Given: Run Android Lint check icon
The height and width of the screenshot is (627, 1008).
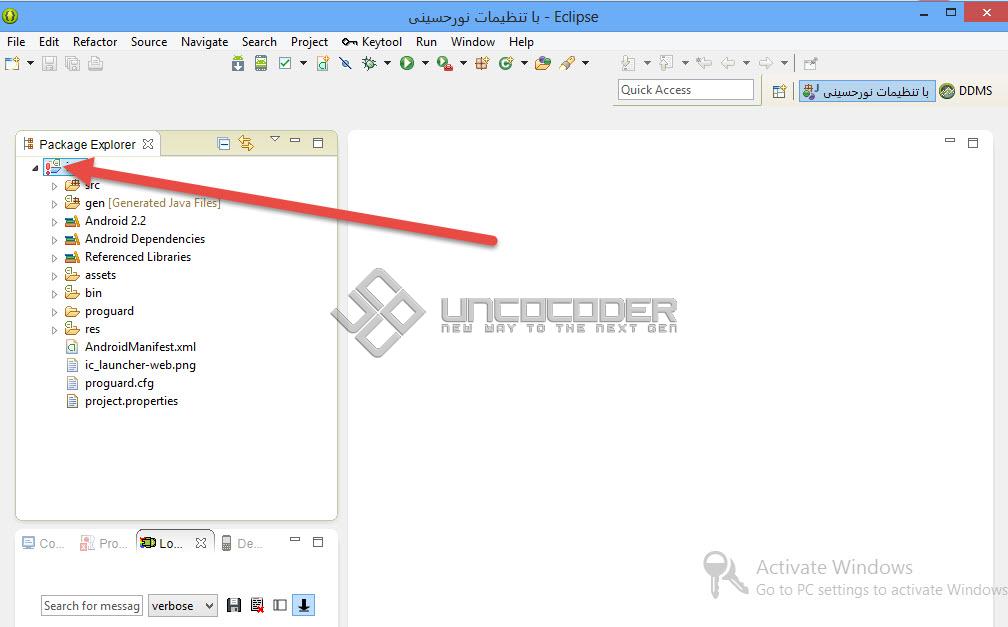Looking at the screenshot, I should (x=285, y=63).
